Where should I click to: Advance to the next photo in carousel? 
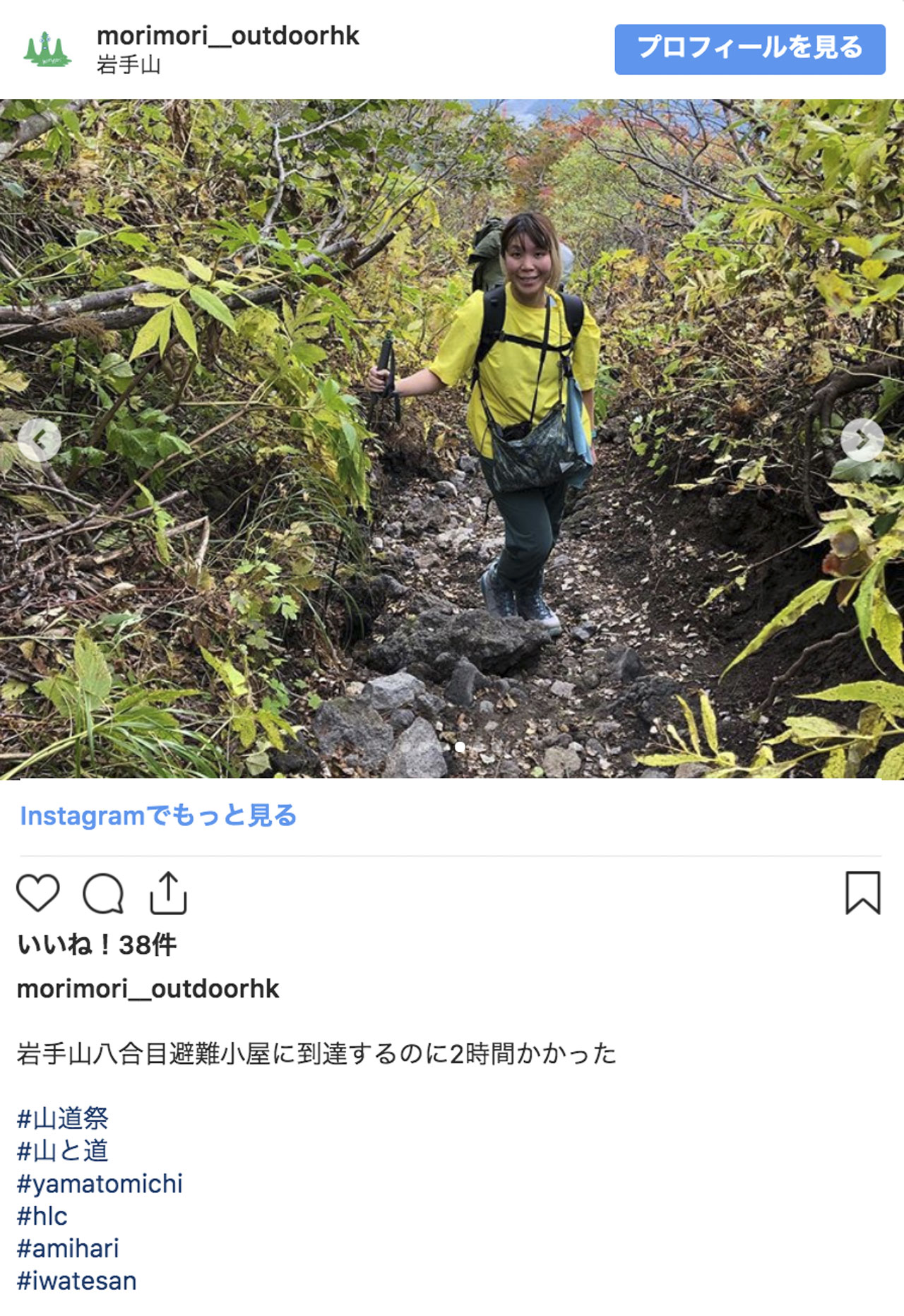[862, 440]
